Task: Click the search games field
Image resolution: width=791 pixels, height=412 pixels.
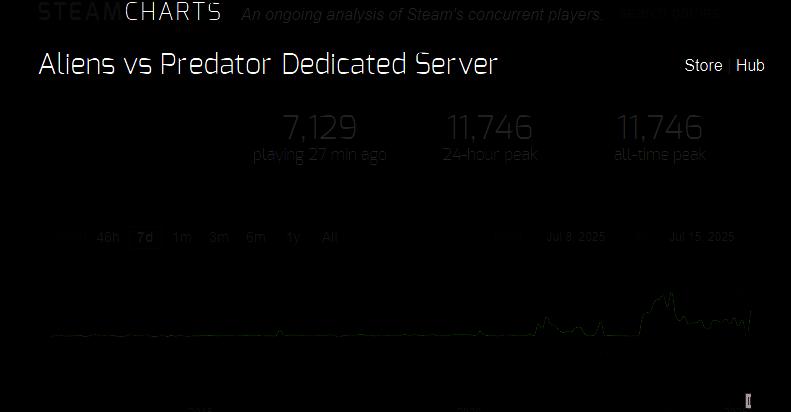Action: (x=669, y=13)
